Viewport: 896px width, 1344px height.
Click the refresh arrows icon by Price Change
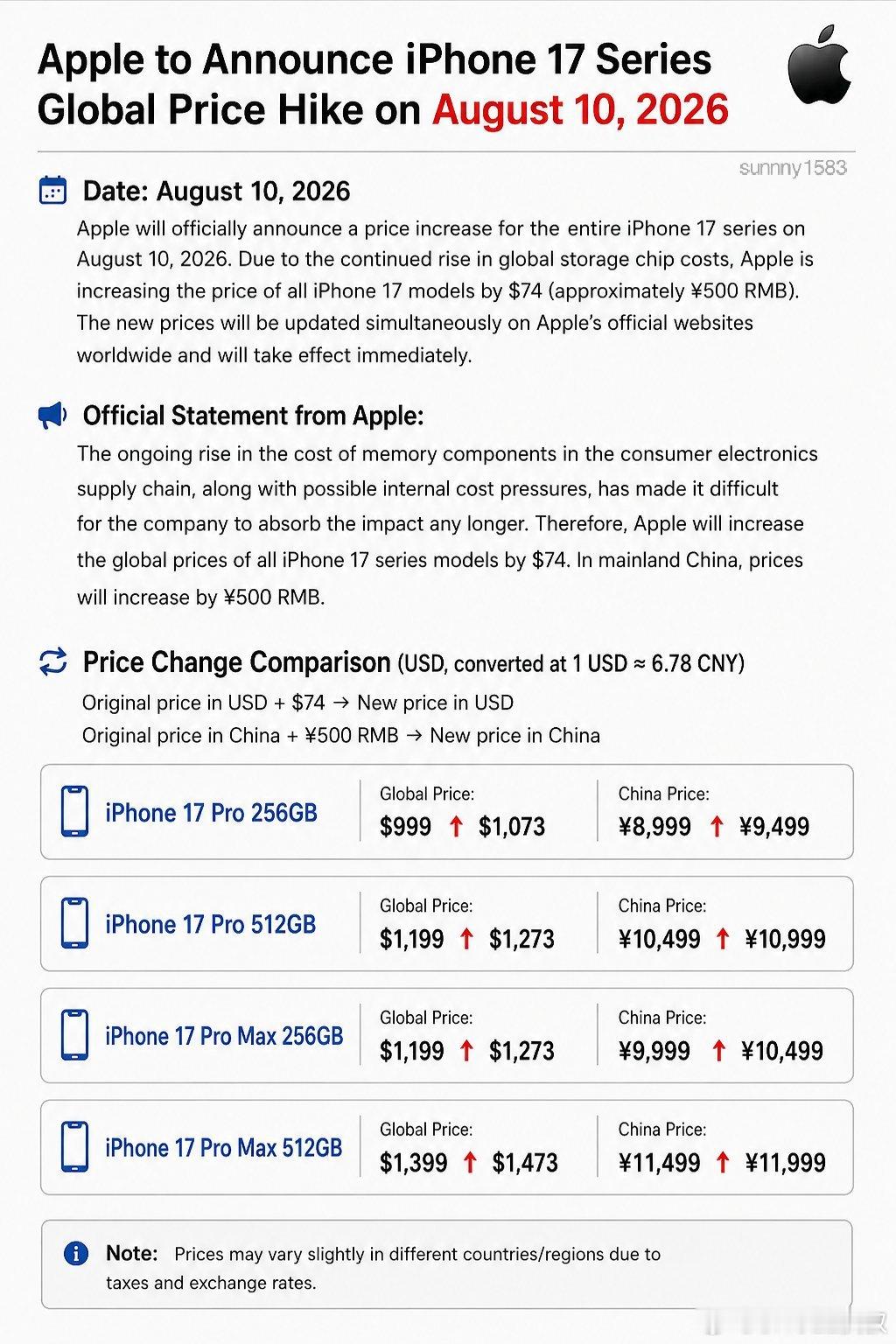tap(53, 661)
